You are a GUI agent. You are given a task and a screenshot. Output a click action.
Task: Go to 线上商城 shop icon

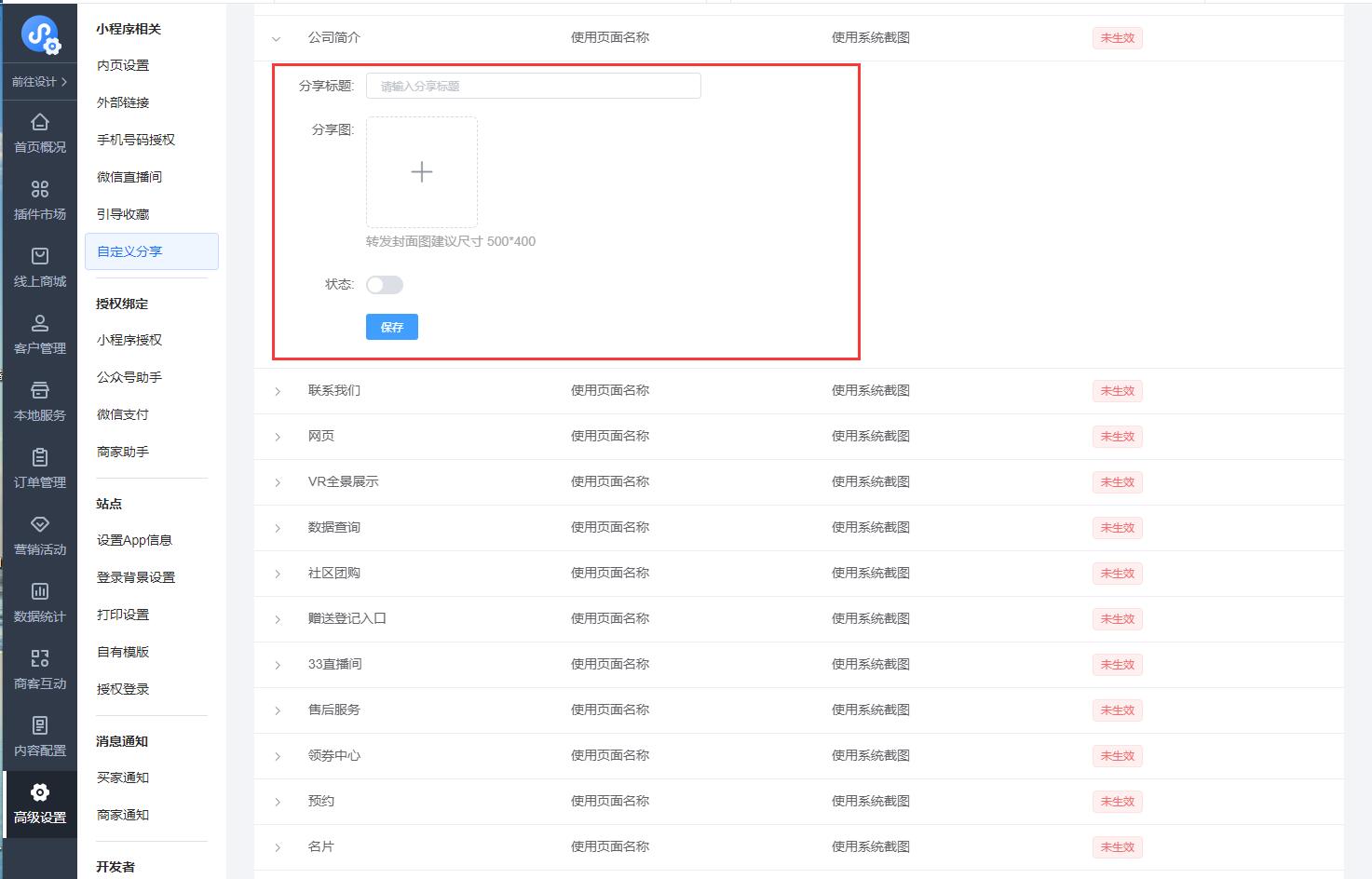point(40,257)
